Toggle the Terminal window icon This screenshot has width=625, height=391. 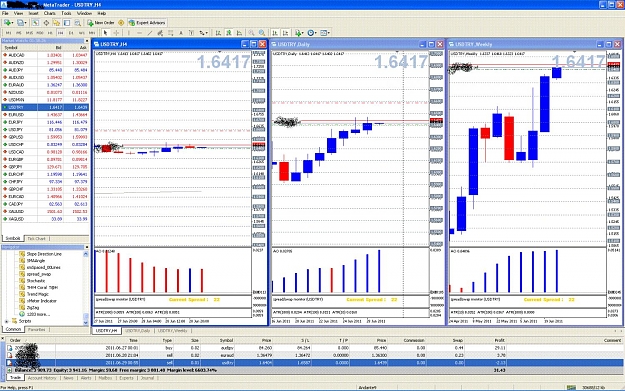click(x=67, y=23)
